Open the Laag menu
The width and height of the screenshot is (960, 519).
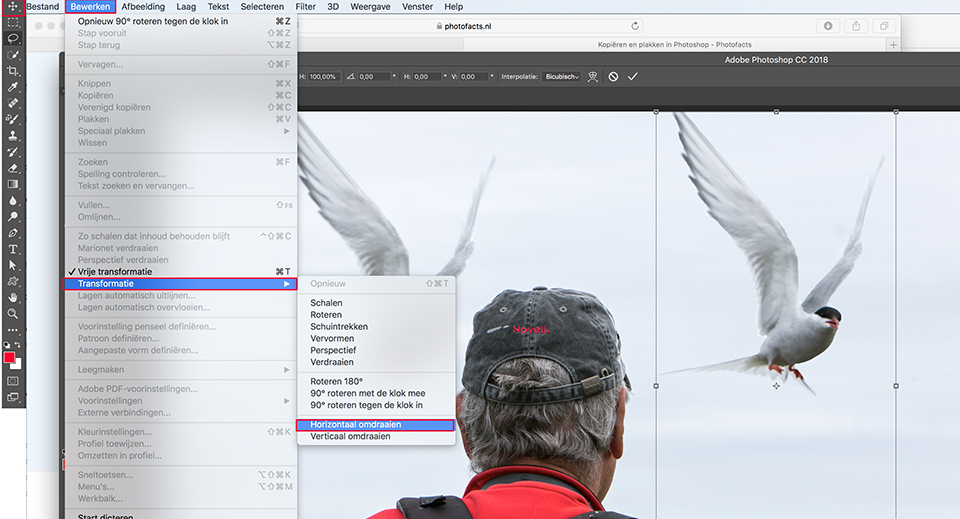pos(186,7)
